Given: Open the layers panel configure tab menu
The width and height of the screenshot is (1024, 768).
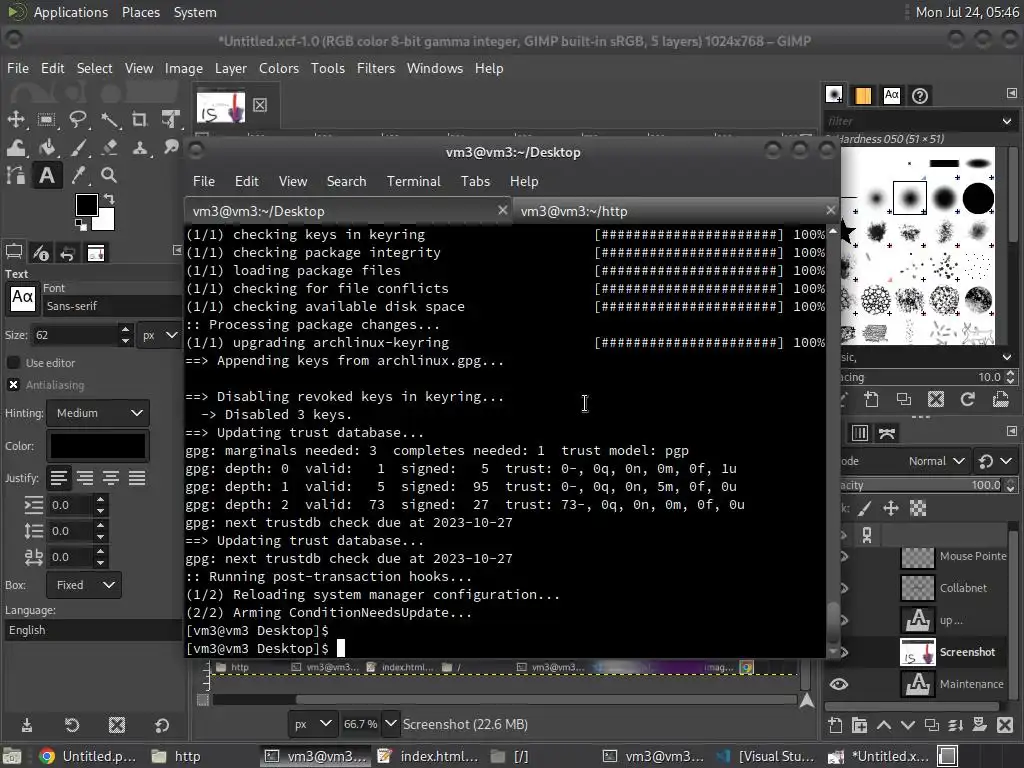Looking at the screenshot, I should pos(1012,431).
